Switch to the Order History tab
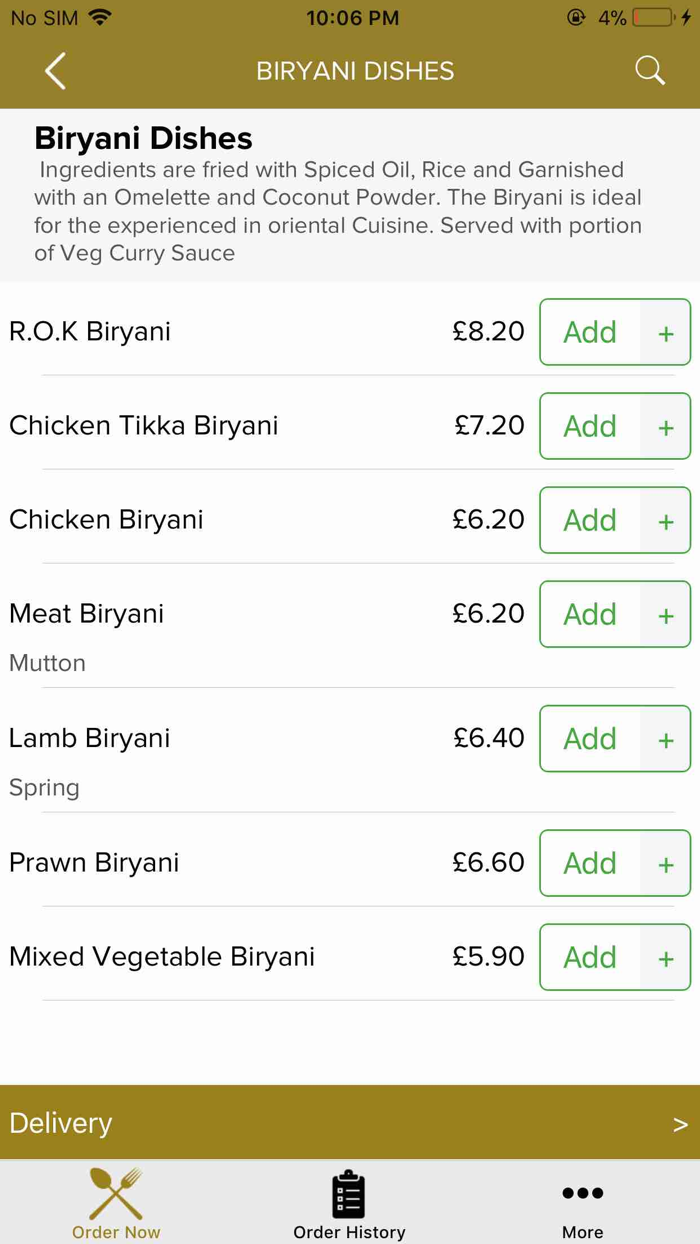 click(349, 1203)
